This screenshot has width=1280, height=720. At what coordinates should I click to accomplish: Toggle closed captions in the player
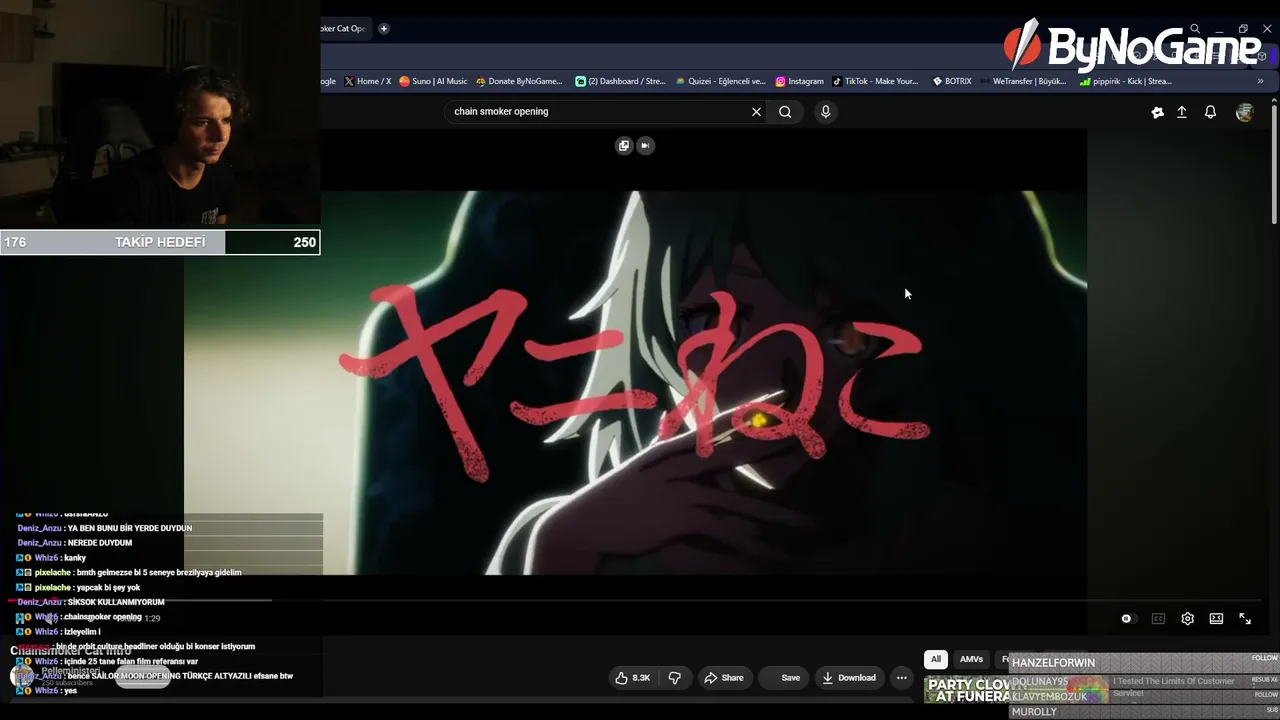1158,619
